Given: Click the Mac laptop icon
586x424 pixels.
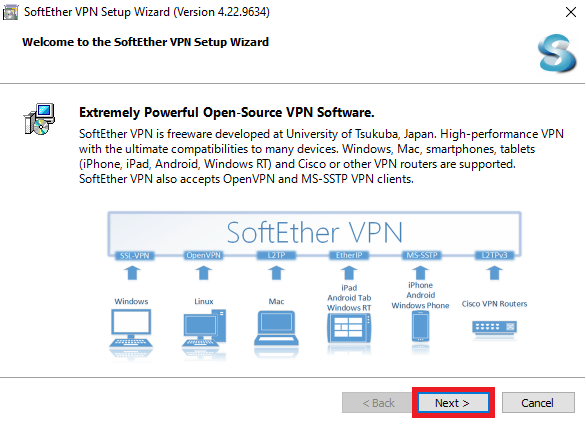Looking at the screenshot, I should 277,328.
